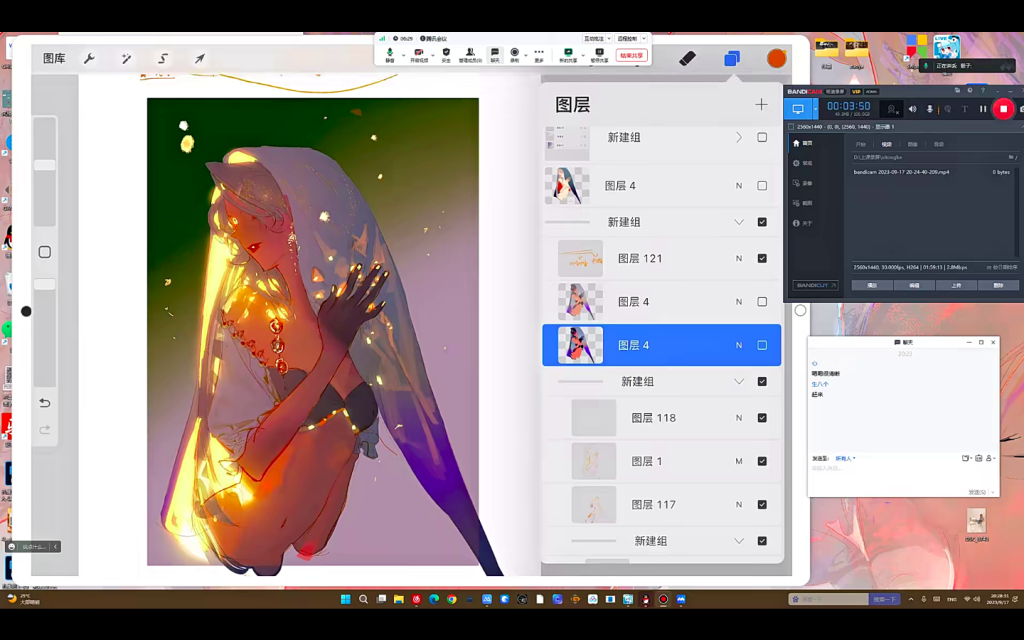Pause the Bandicam recording
Viewport: 1024px width, 640px height.
pyautogui.click(x=983, y=109)
